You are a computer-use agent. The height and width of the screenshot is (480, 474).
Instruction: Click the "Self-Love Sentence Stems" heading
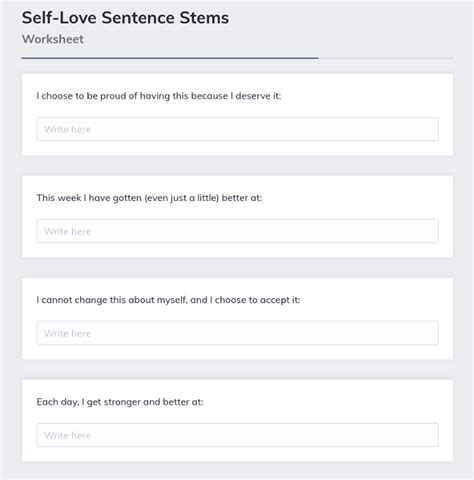[125, 18]
